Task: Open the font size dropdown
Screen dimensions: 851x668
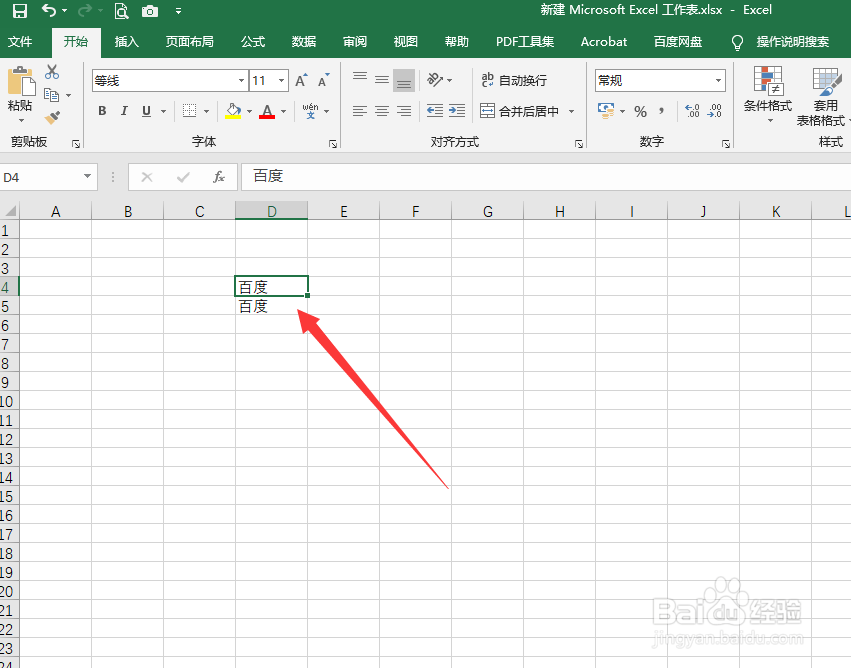Action: pyautogui.click(x=281, y=81)
